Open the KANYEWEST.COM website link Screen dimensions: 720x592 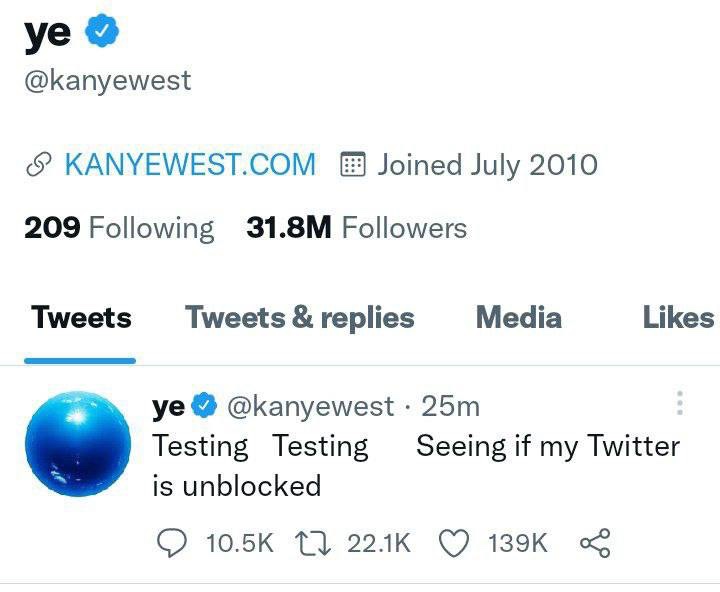[x=190, y=164]
